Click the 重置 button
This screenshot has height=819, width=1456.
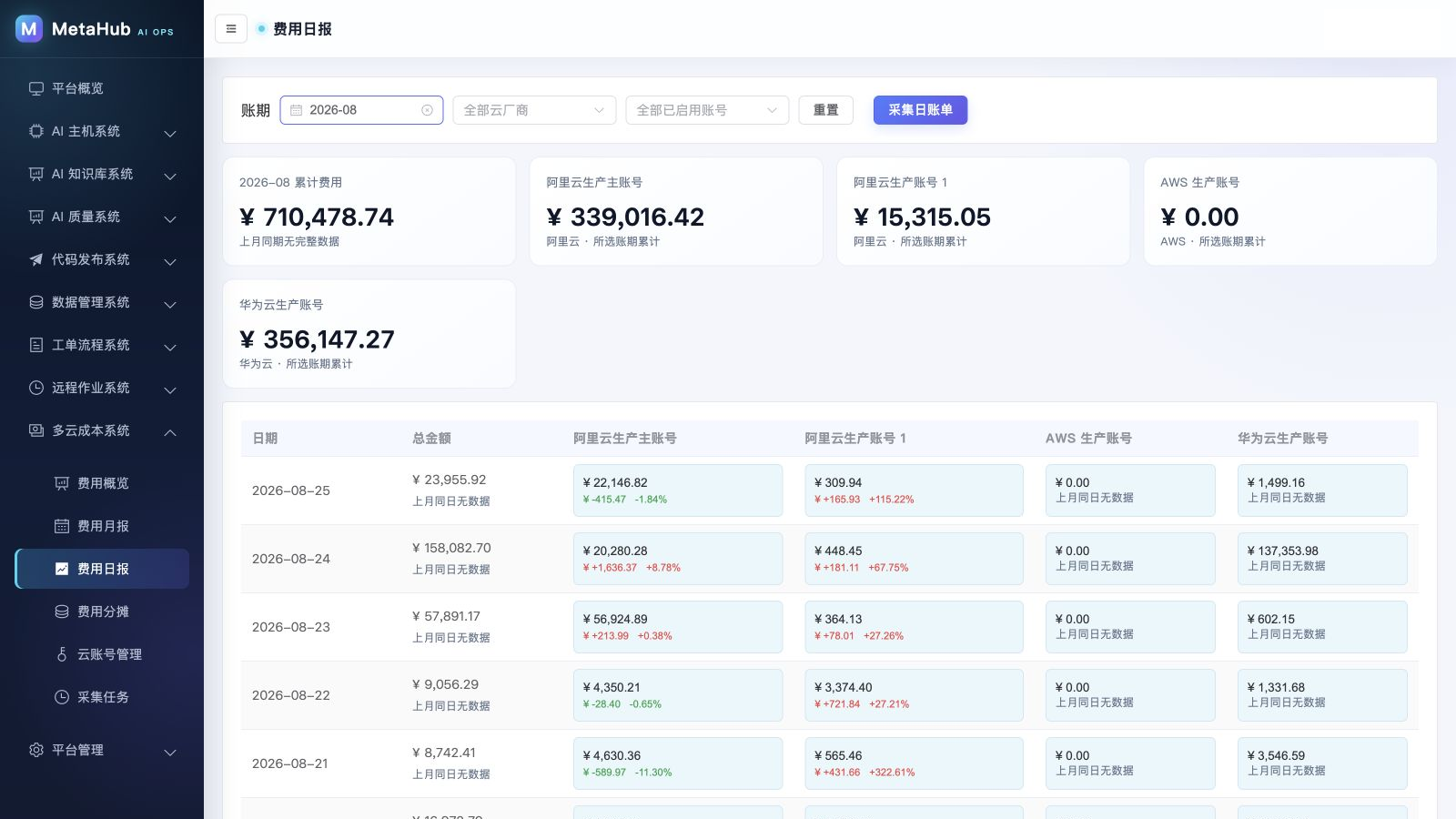[x=826, y=110]
